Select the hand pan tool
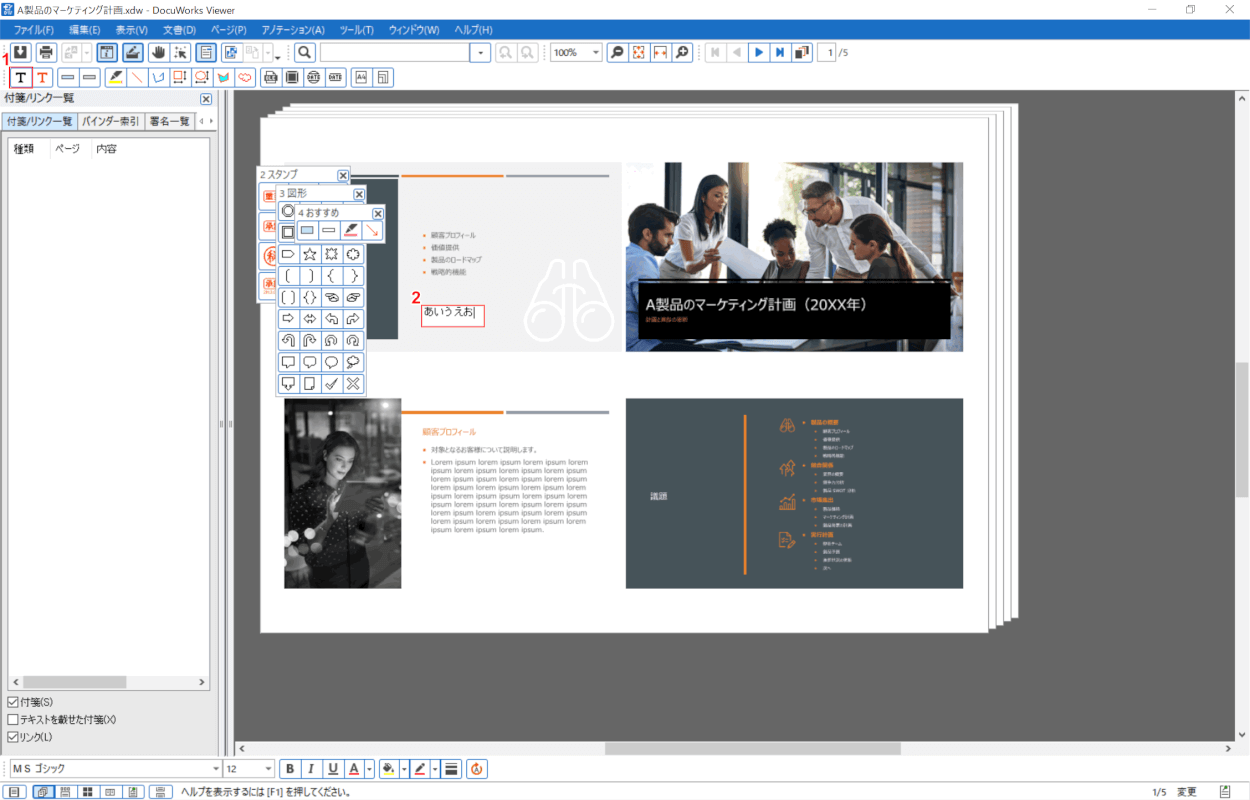Viewport: 1250px width, 800px height. (157, 52)
